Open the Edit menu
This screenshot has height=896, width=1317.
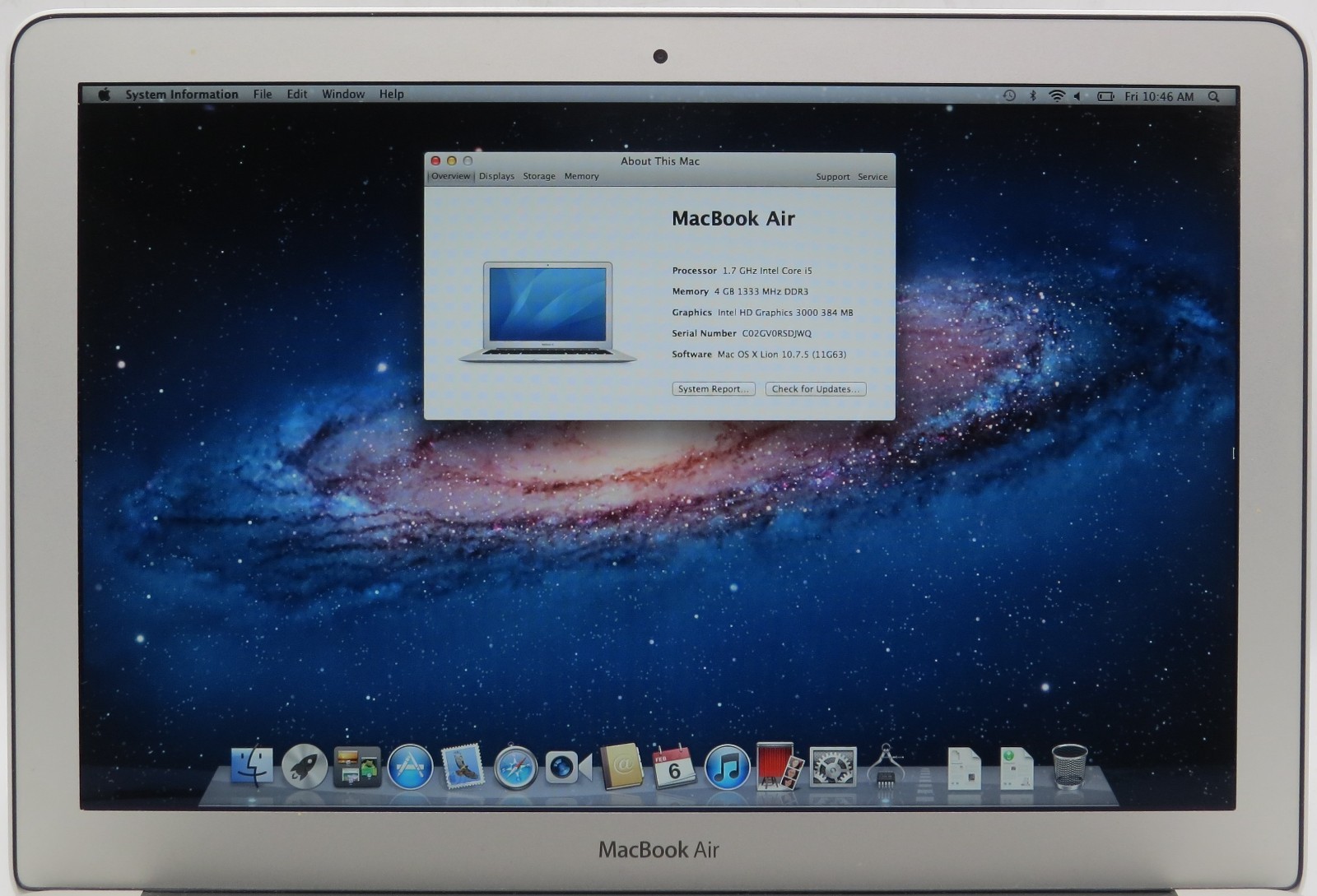297,95
